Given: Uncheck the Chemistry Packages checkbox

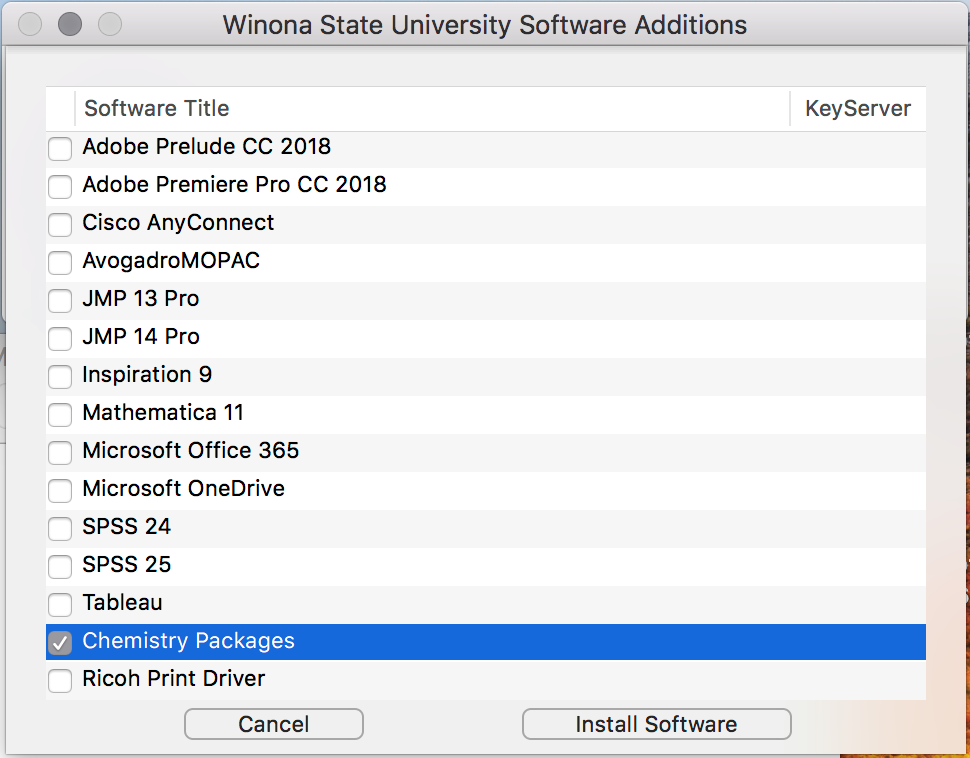Looking at the screenshot, I should pos(61,643).
